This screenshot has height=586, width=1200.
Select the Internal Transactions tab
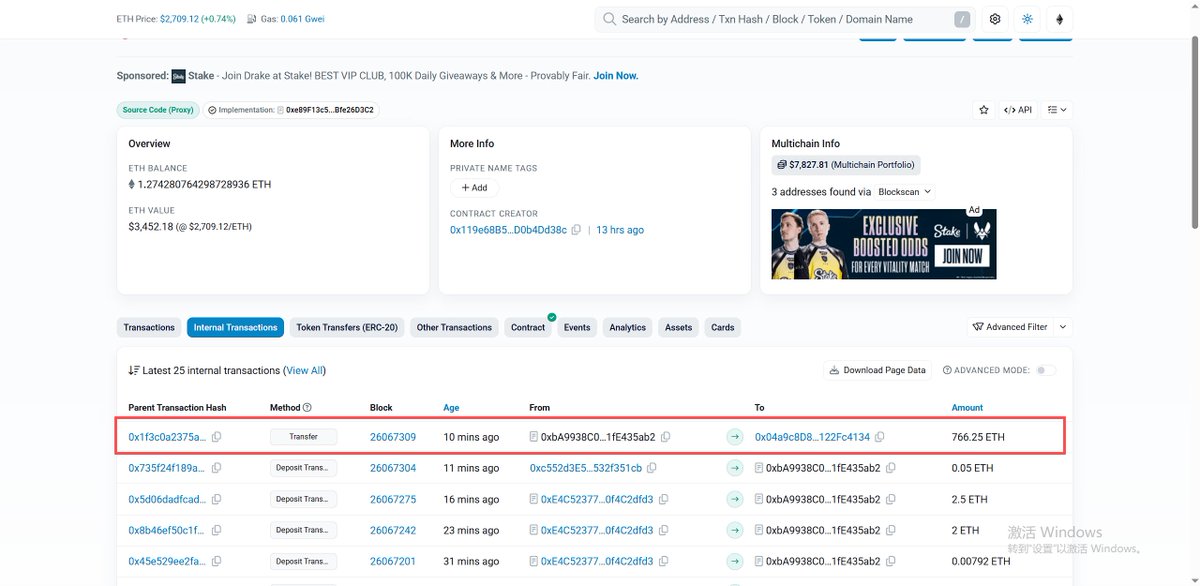(x=235, y=327)
